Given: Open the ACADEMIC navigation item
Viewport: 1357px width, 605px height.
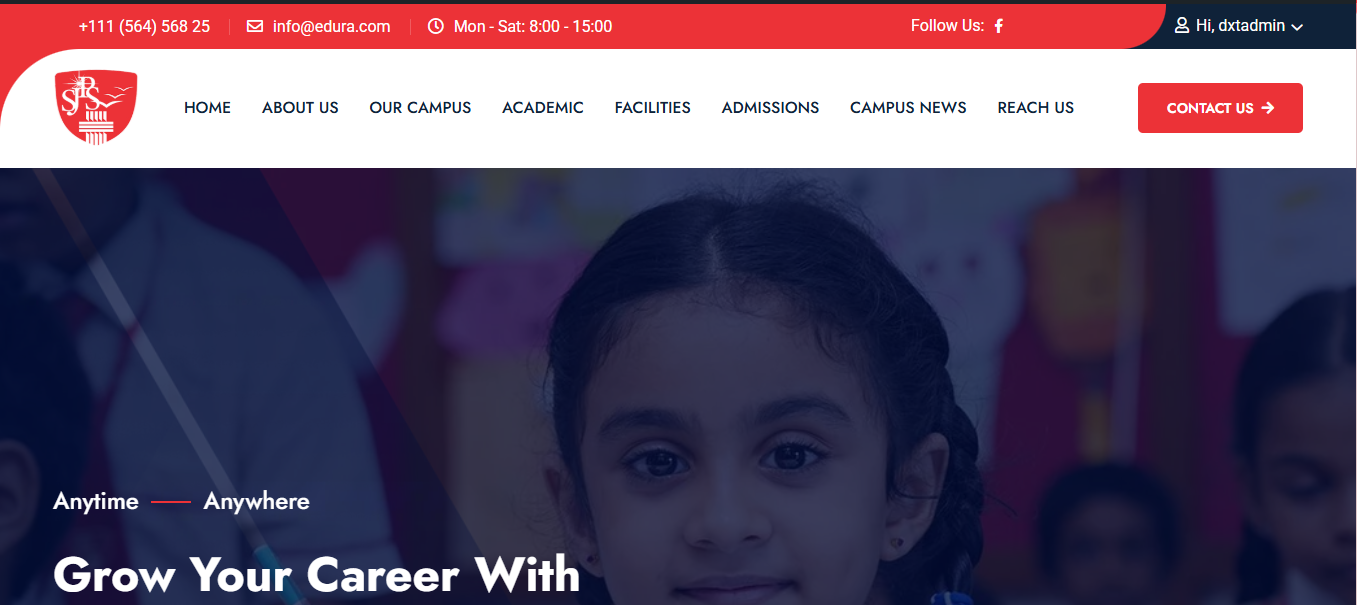Looking at the screenshot, I should pyautogui.click(x=543, y=108).
